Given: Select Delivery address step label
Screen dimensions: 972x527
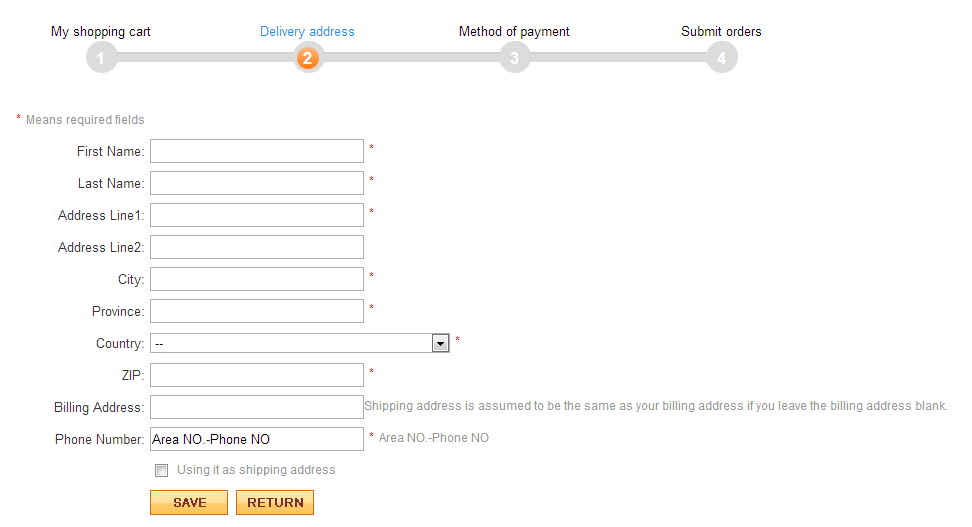Looking at the screenshot, I should click(307, 32).
